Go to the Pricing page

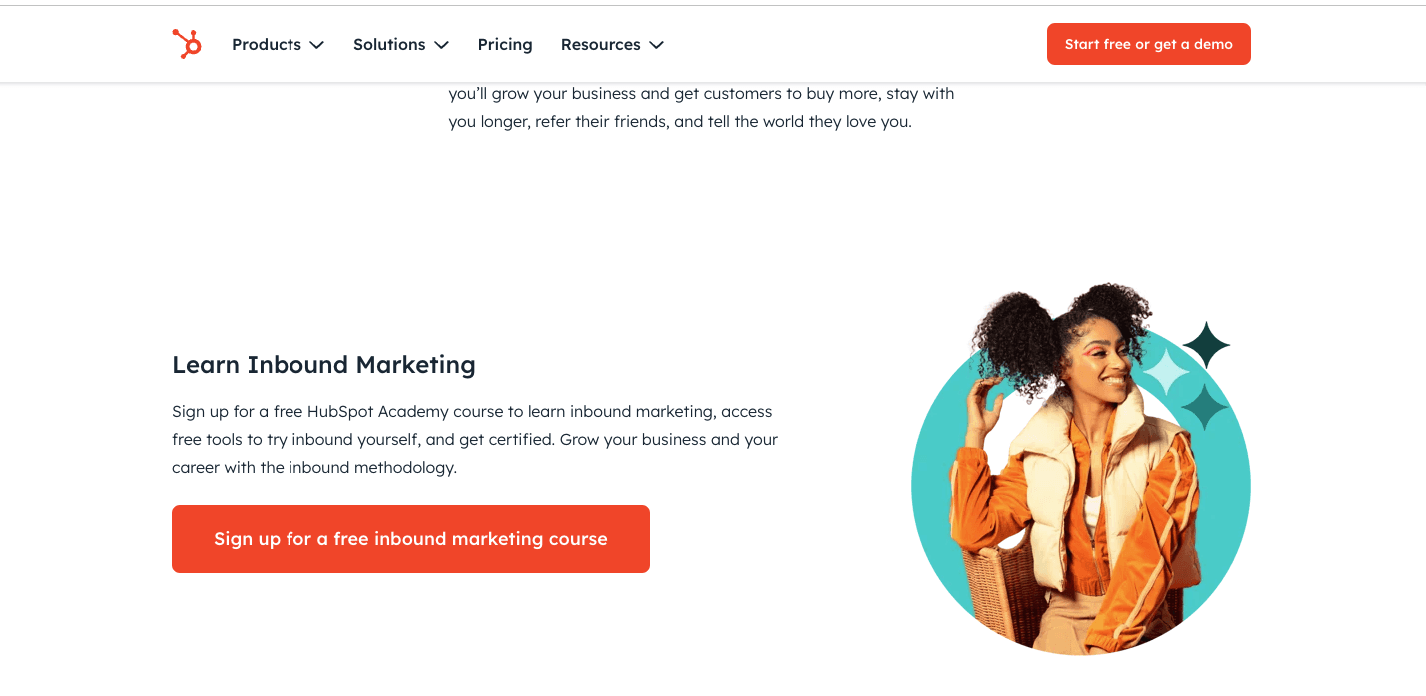pyautogui.click(x=505, y=45)
